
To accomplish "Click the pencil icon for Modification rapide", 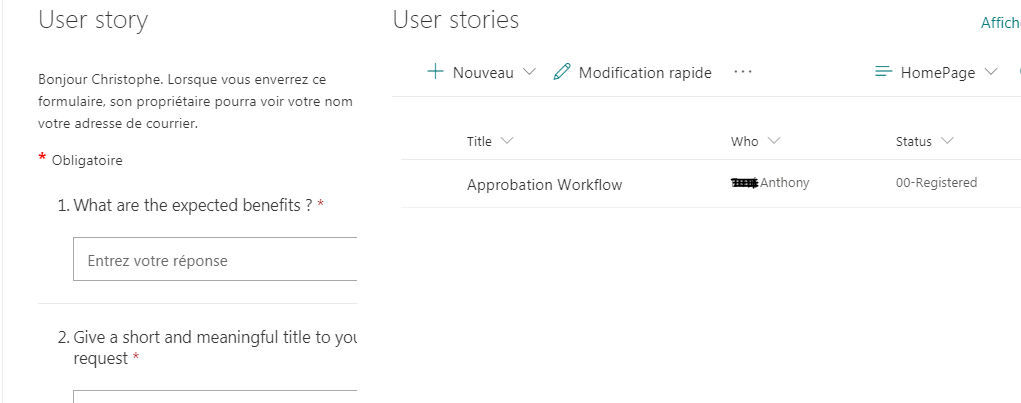I will (x=562, y=72).
